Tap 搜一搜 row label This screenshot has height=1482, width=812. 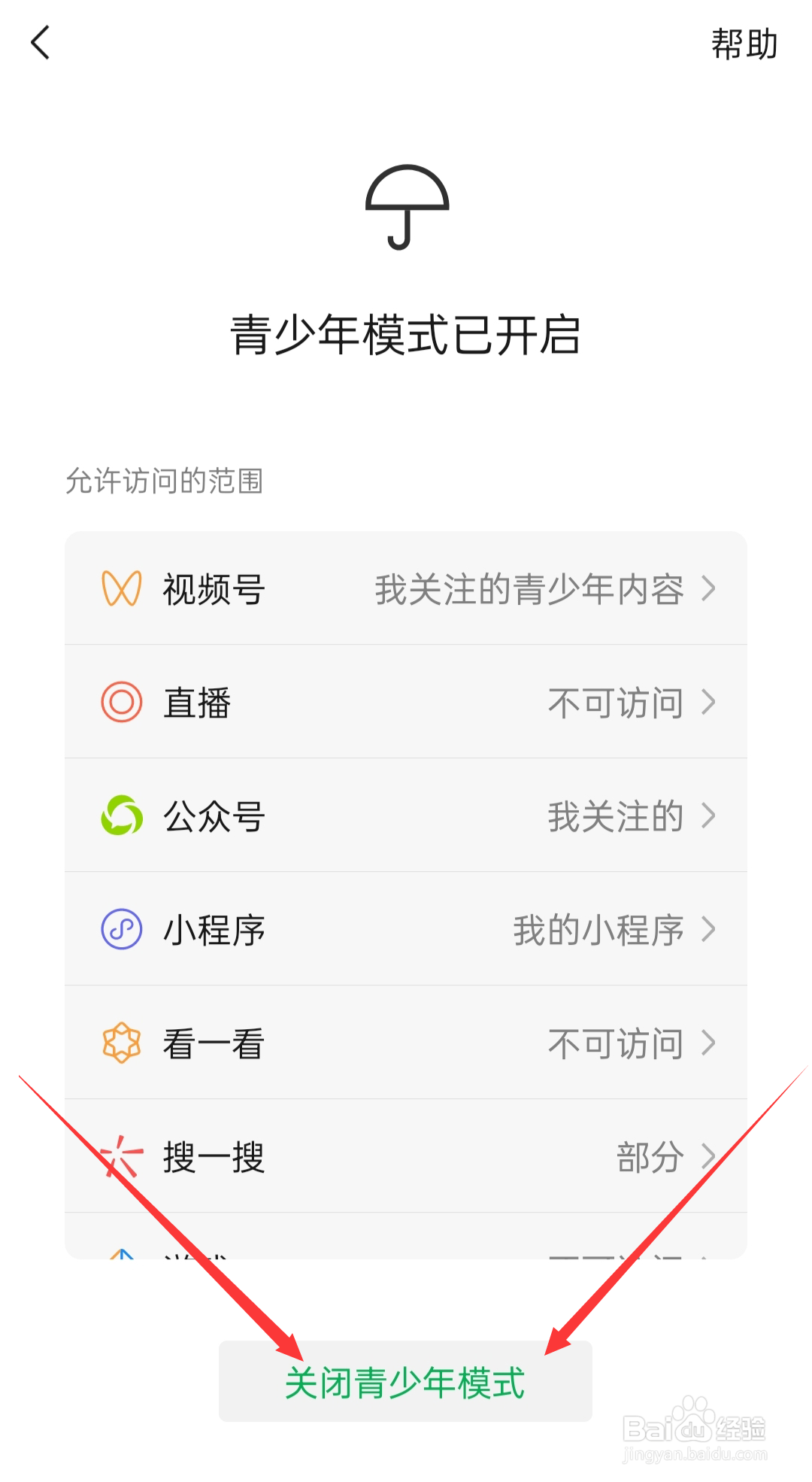(214, 1157)
